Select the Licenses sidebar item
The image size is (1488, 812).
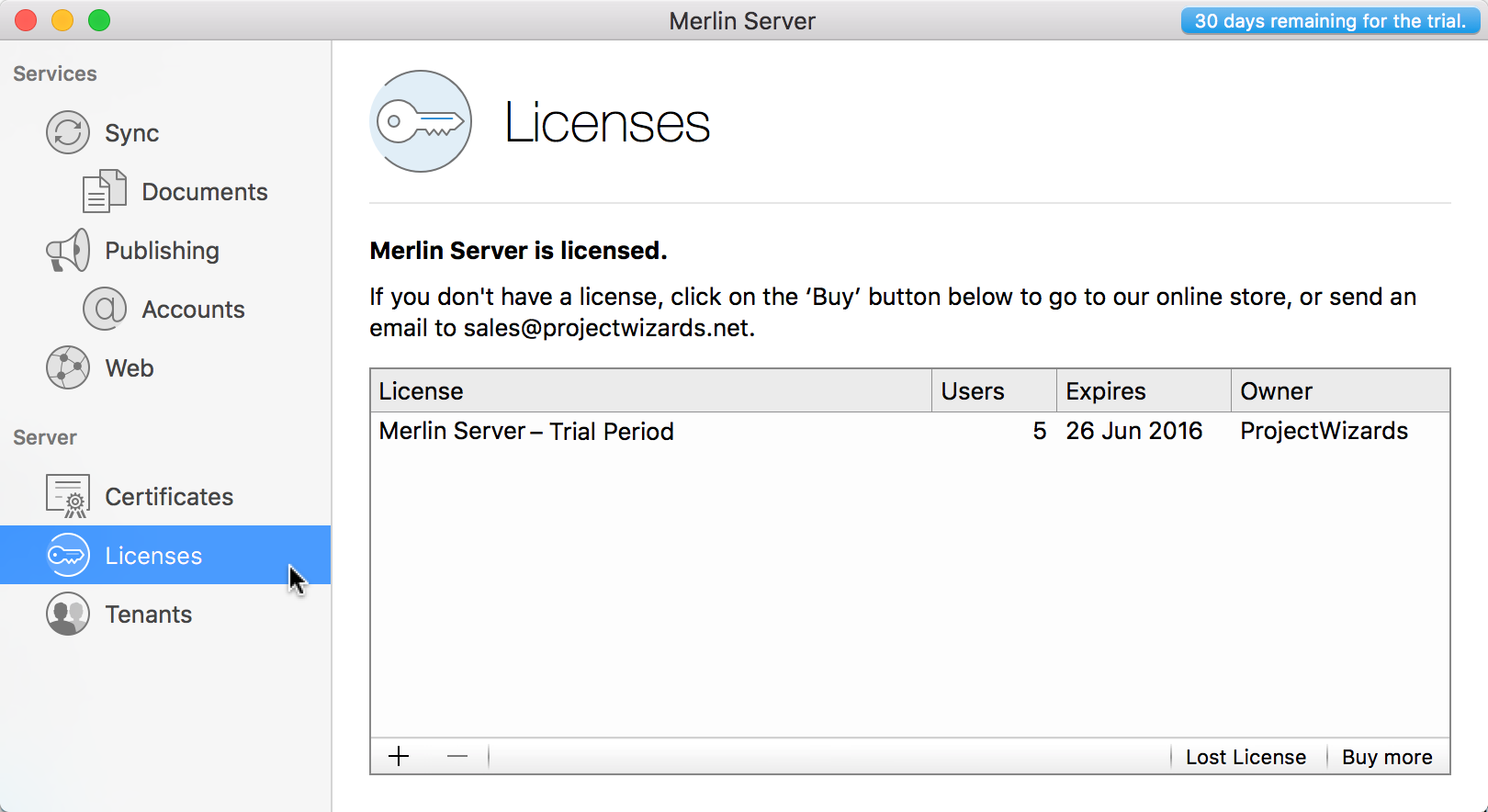pos(165,555)
